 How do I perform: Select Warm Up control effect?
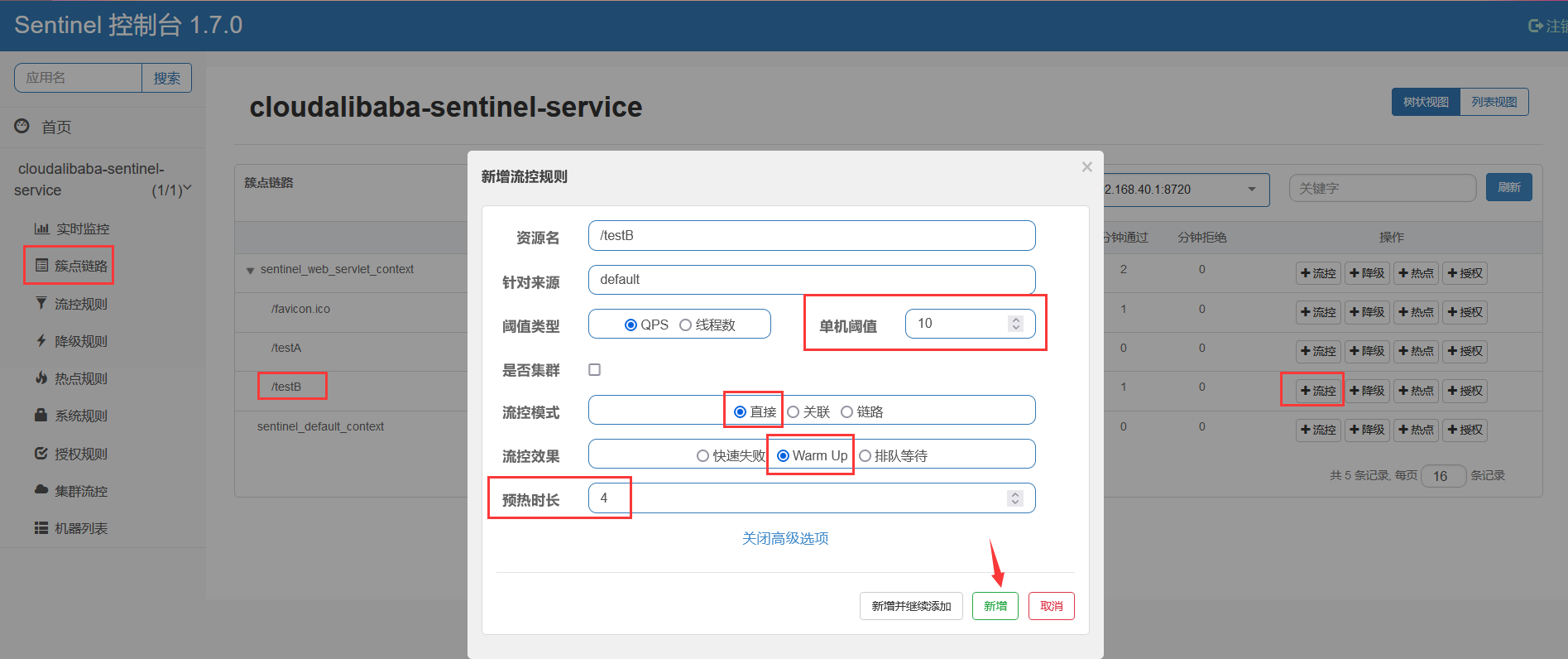click(x=783, y=456)
